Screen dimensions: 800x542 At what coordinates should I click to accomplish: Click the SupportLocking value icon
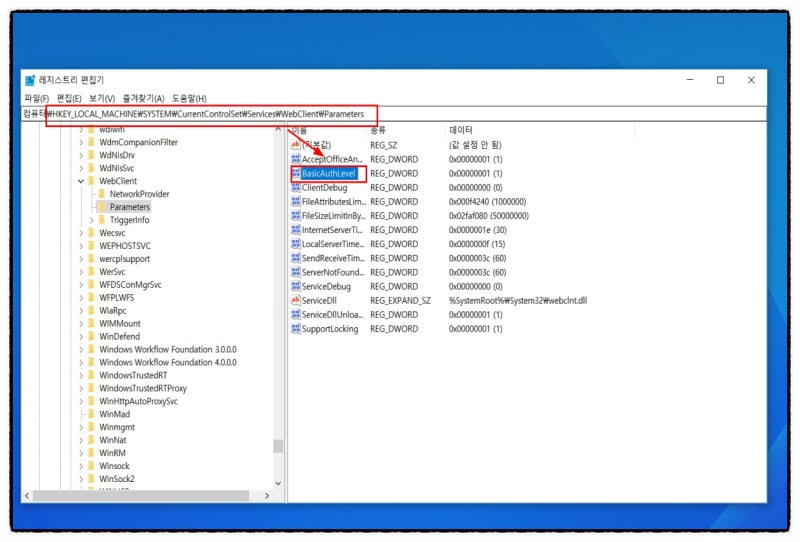296,329
